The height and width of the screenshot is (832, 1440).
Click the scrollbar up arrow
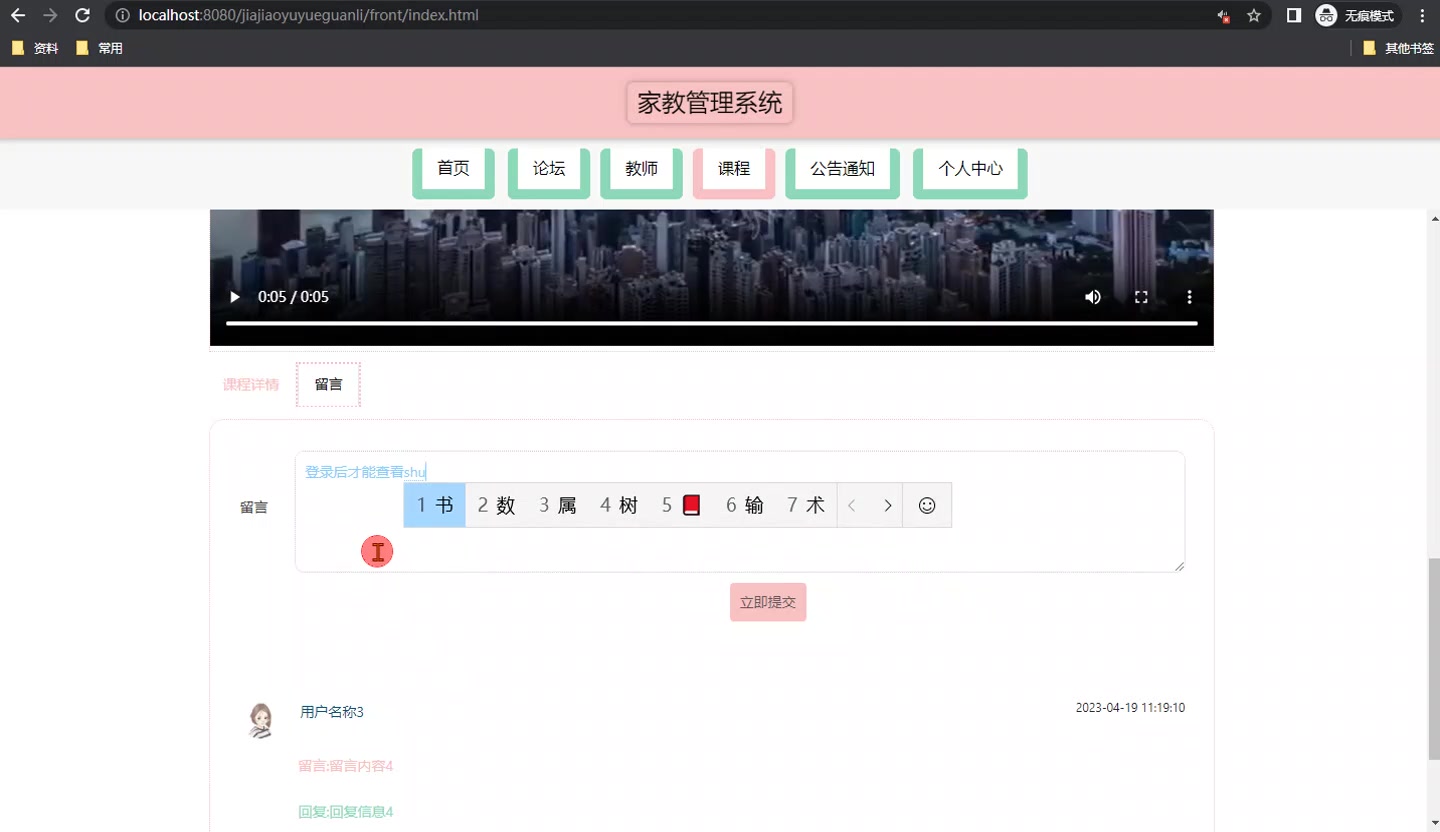[x=1434, y=217]
